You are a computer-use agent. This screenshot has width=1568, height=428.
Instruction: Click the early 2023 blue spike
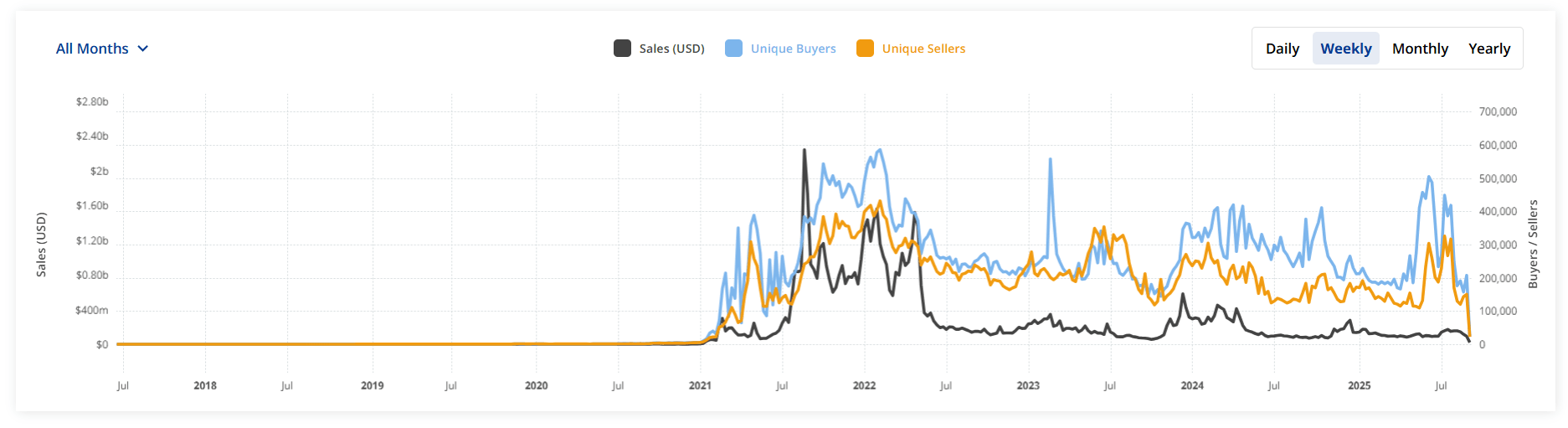pos(1051,159)
